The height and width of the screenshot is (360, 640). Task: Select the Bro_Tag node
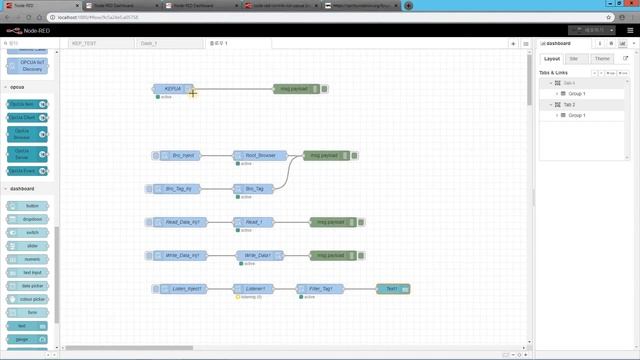tap(253, 189)
